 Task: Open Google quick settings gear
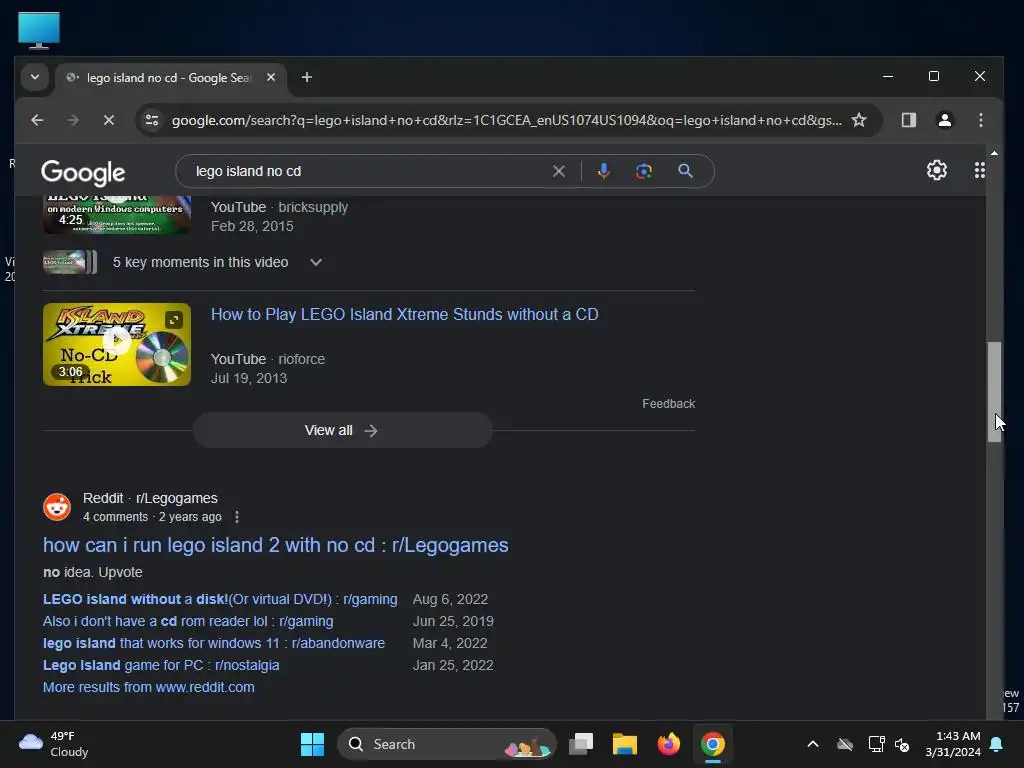coord(936,170)
